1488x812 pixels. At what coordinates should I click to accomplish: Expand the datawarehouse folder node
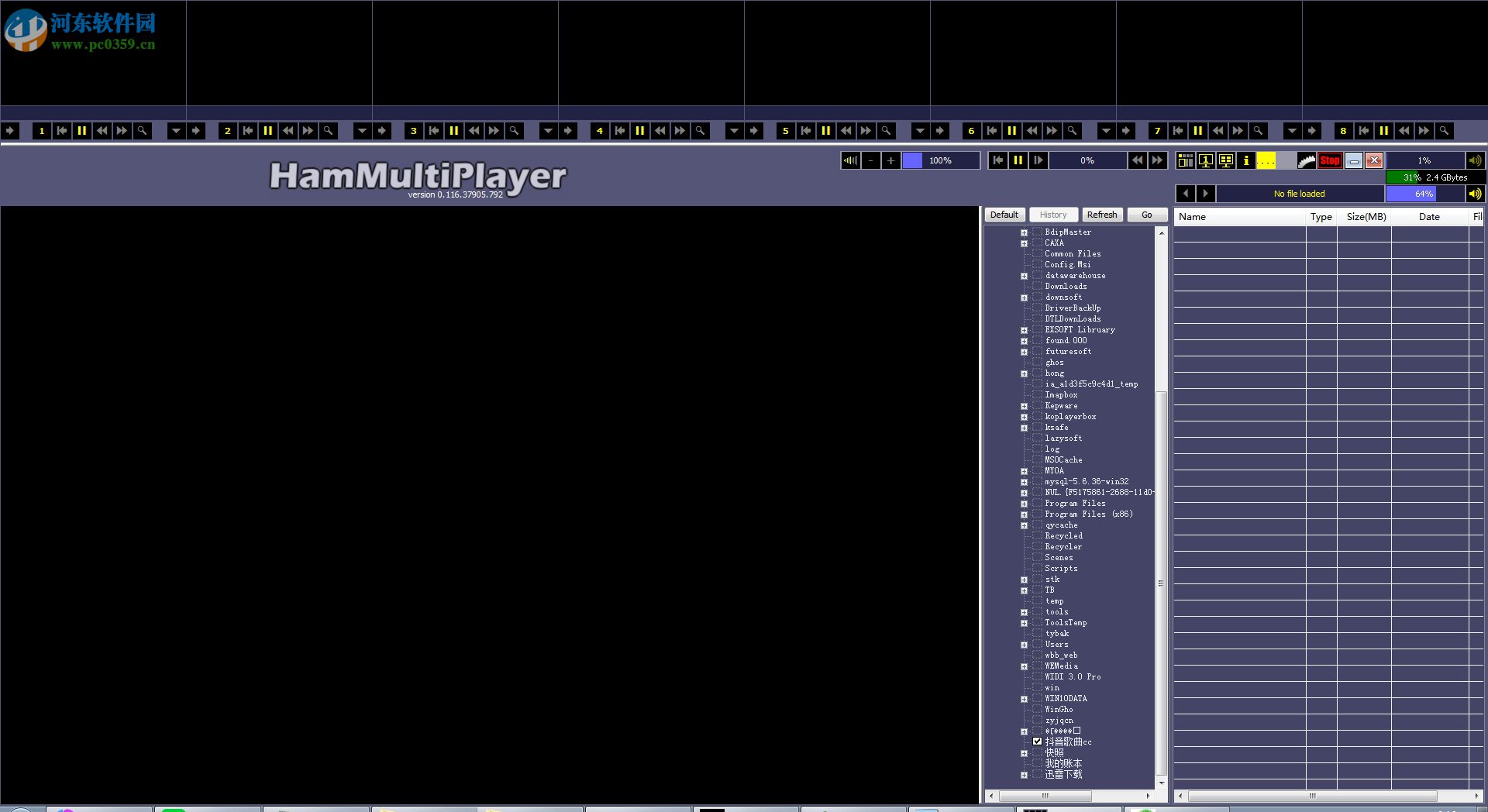(1024, 276)
